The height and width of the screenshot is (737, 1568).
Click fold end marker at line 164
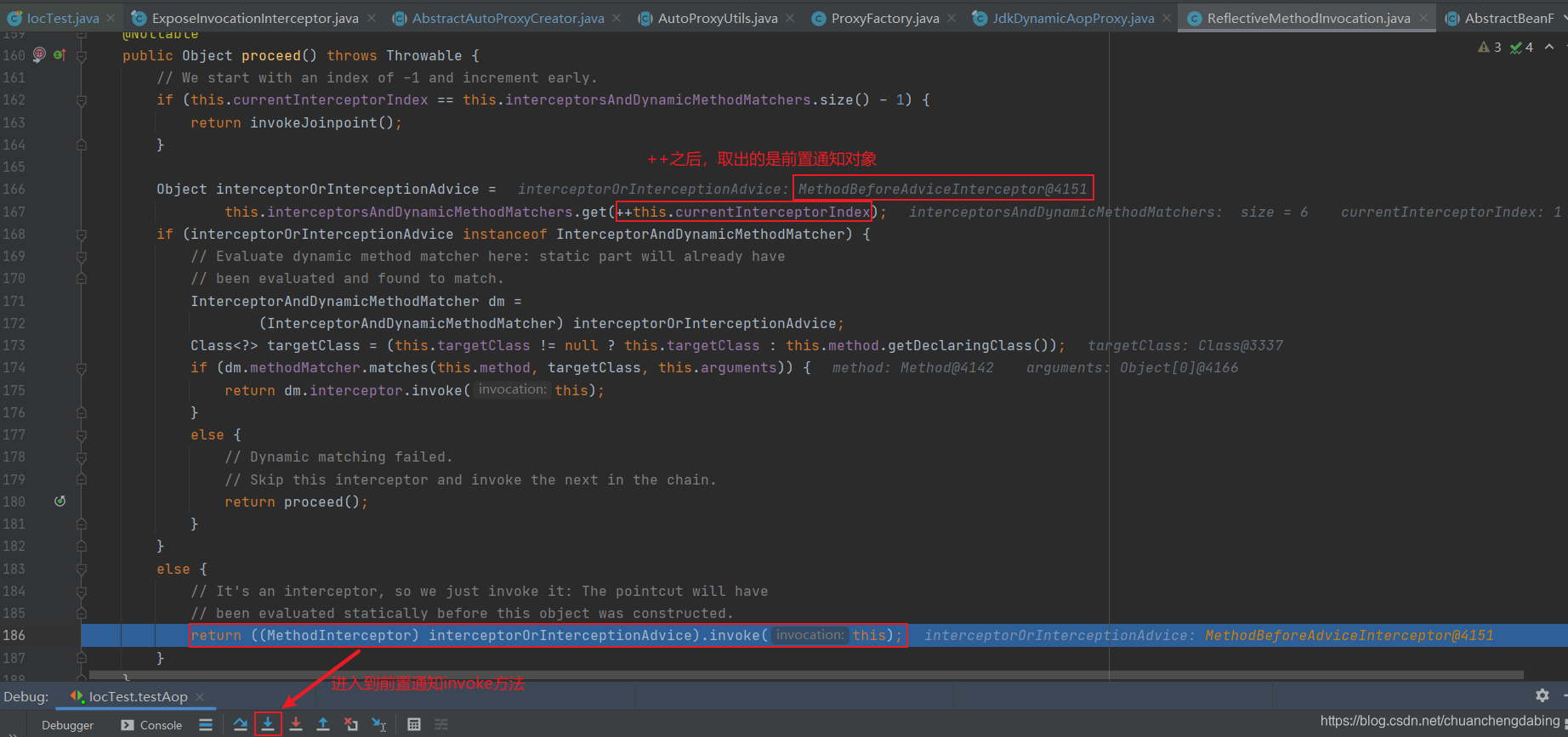[82, 145]
